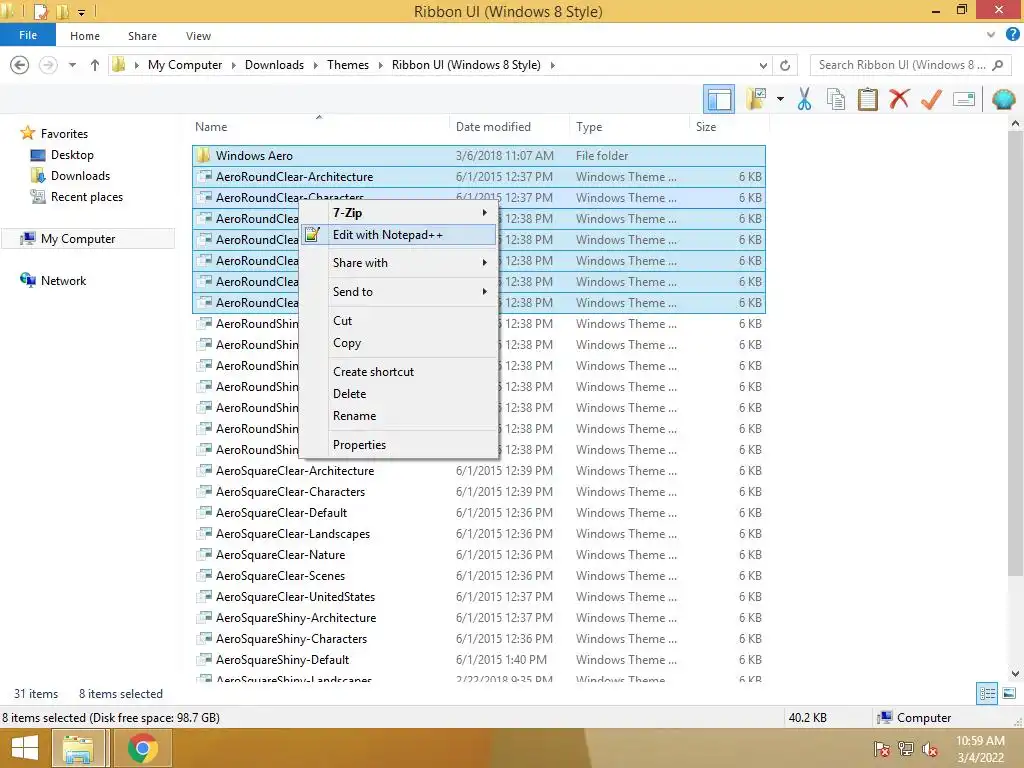The width and height of the screenshot is (1024, 768).
Task: Click the Cut scissors toolbar icon
Action: tap(805, 99)
